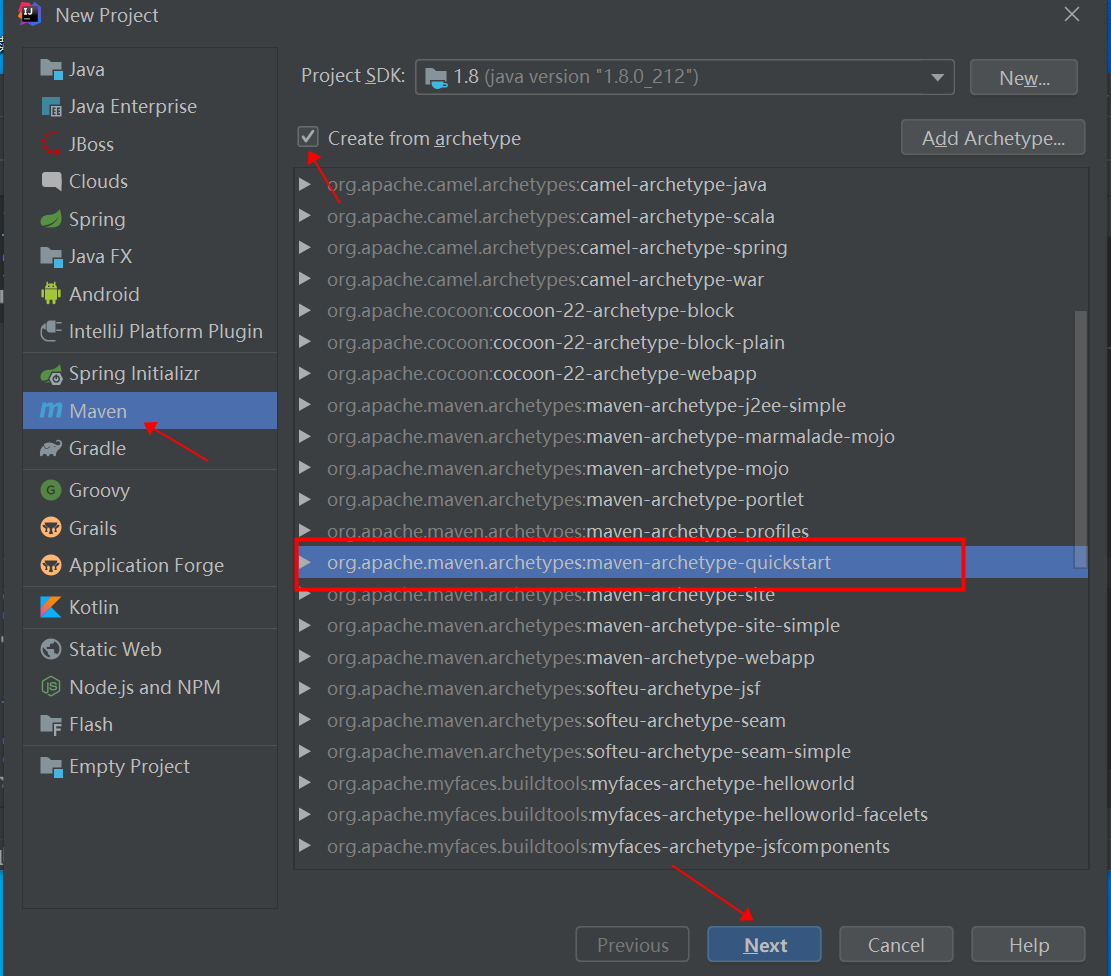Choose the JBoss icon in sidebar
The width and height of the screenshot is (1111, 976).
(x=51, y=144)
